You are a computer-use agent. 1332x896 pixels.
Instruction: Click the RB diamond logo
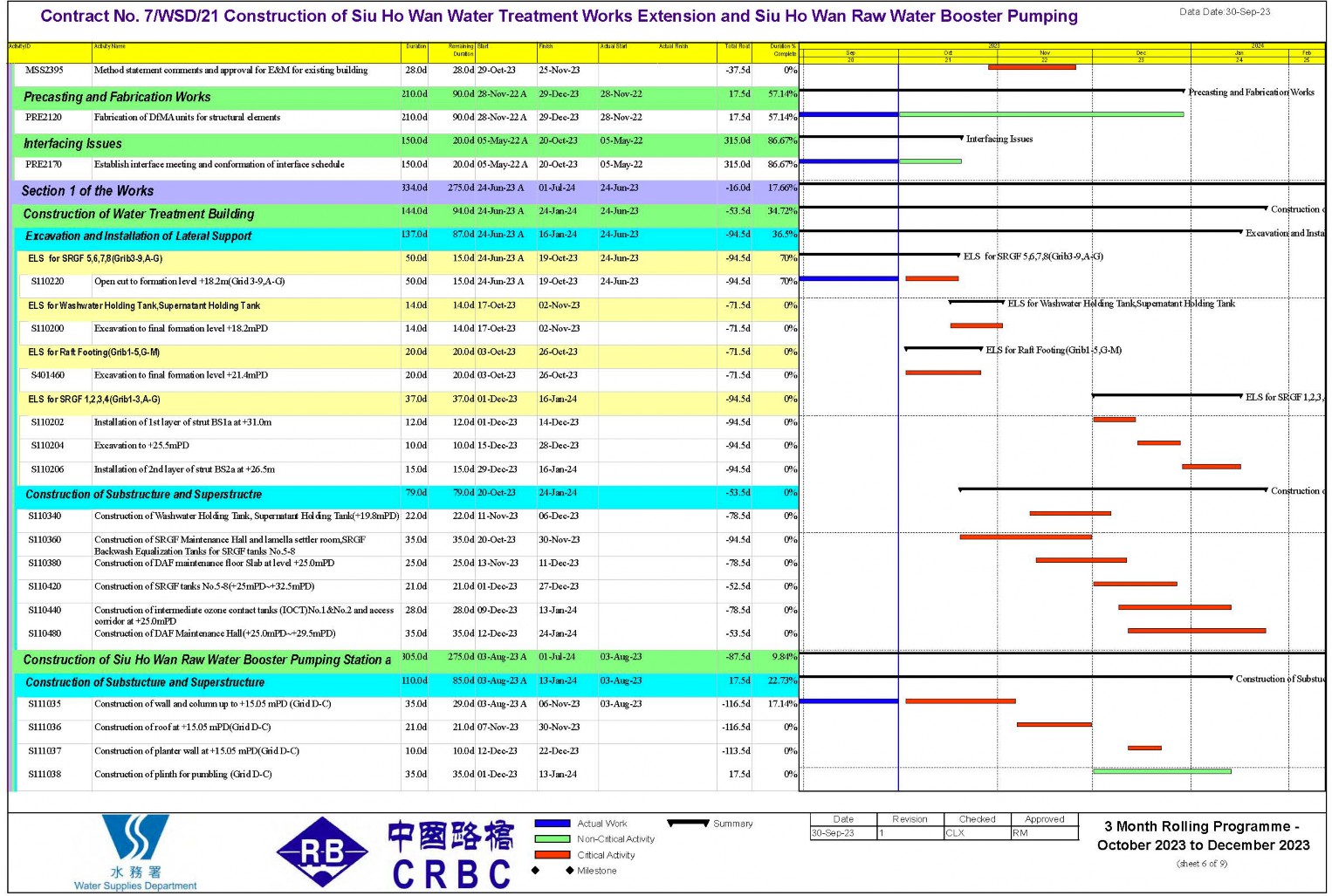tap(323, 852)
